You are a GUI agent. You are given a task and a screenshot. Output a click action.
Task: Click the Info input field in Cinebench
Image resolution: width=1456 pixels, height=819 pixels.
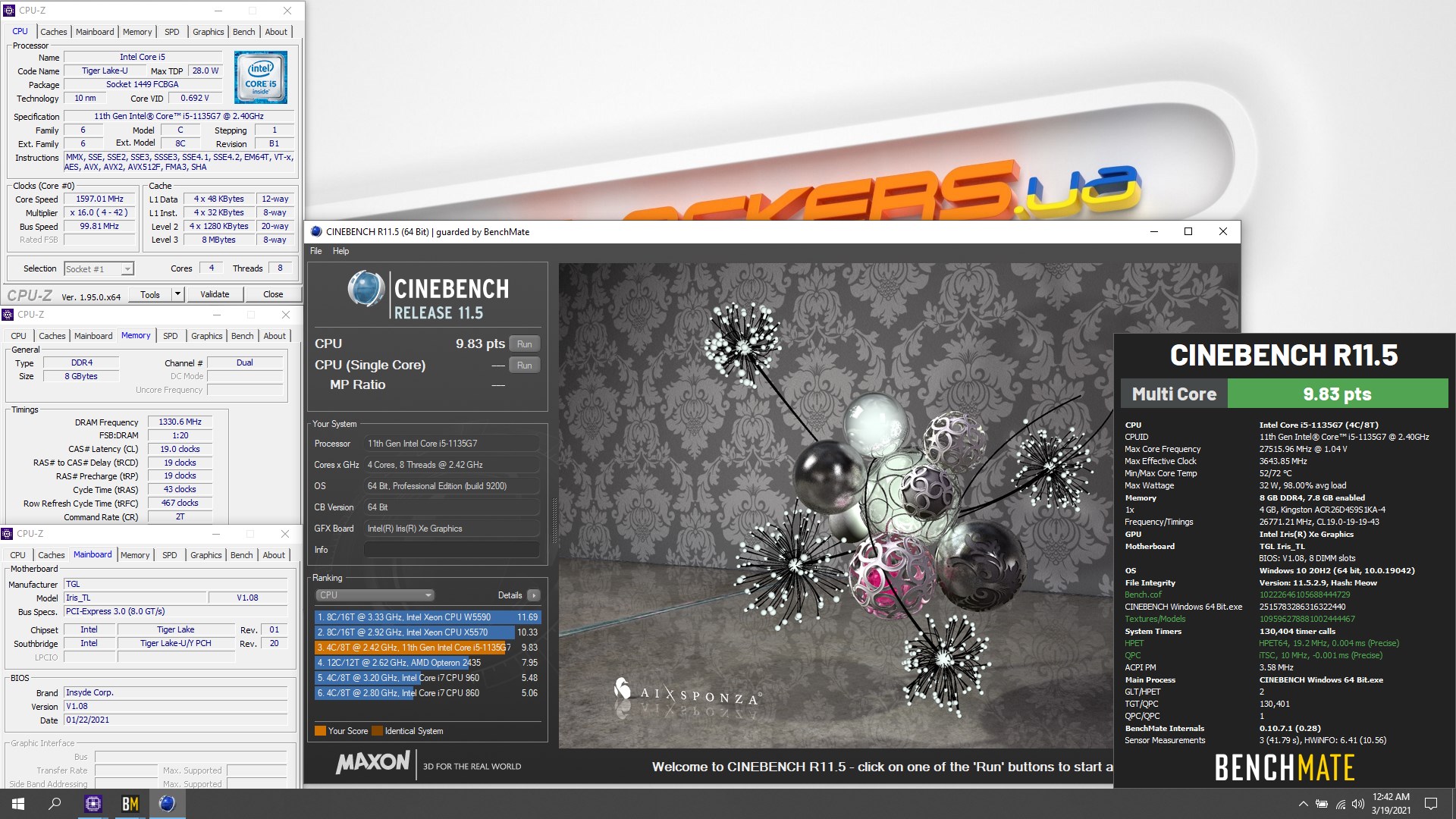(451, 550)
